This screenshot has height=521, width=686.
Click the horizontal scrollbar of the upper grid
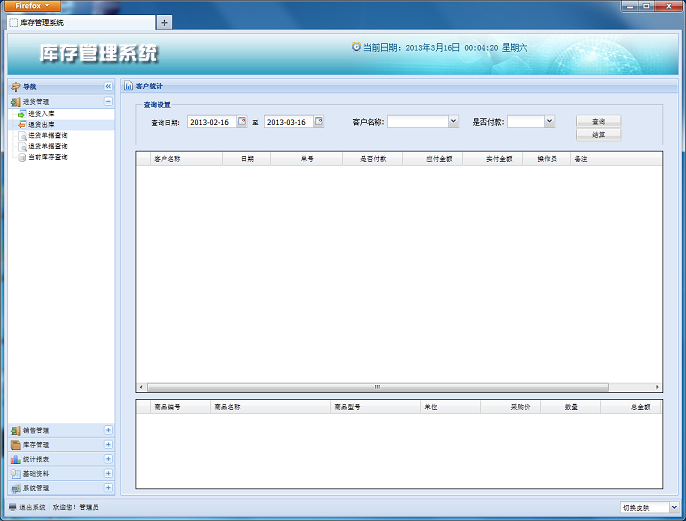378,387
